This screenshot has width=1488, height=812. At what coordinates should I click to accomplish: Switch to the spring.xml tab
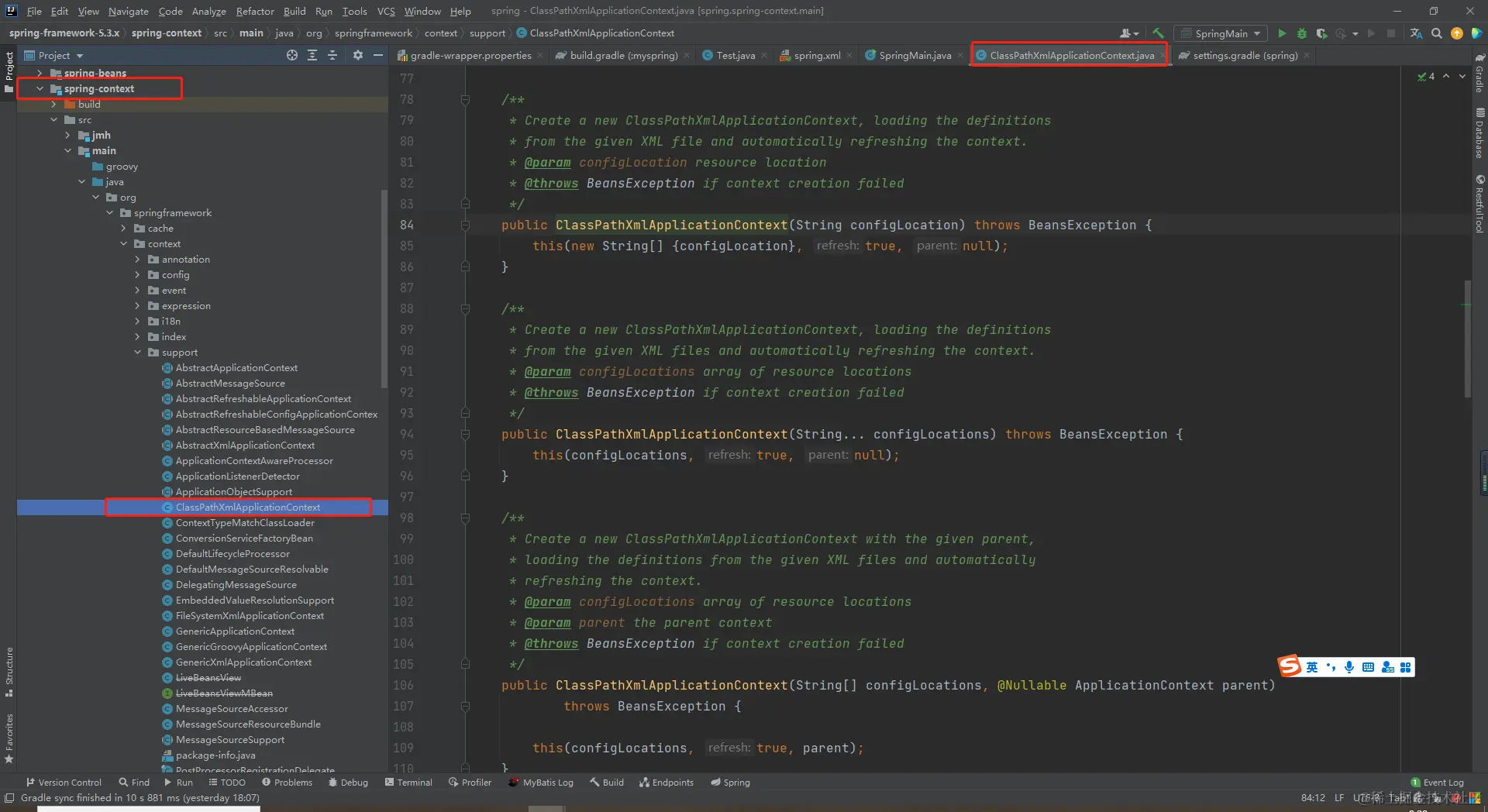point(815,55)
